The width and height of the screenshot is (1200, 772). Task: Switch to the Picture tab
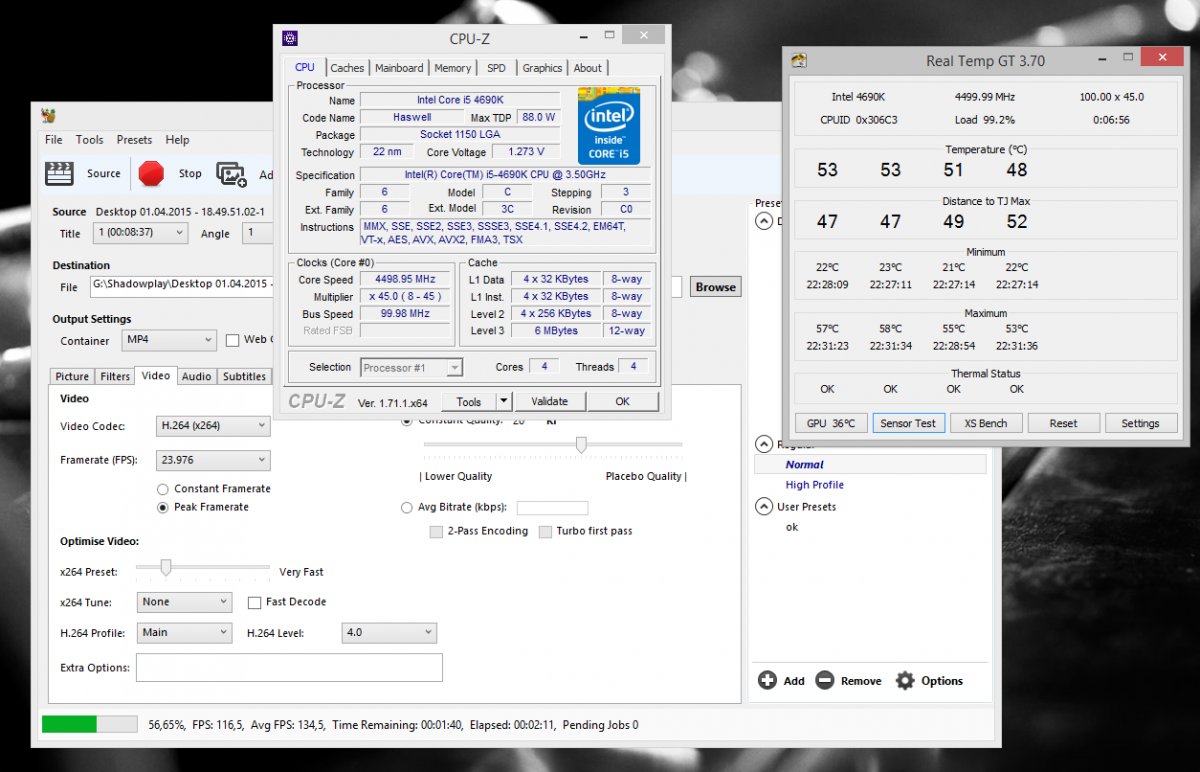tap(72, 376)
